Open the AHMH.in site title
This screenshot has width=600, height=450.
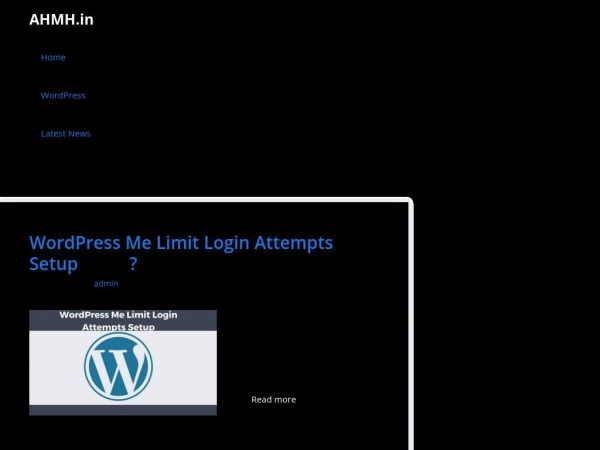[61, 20]
